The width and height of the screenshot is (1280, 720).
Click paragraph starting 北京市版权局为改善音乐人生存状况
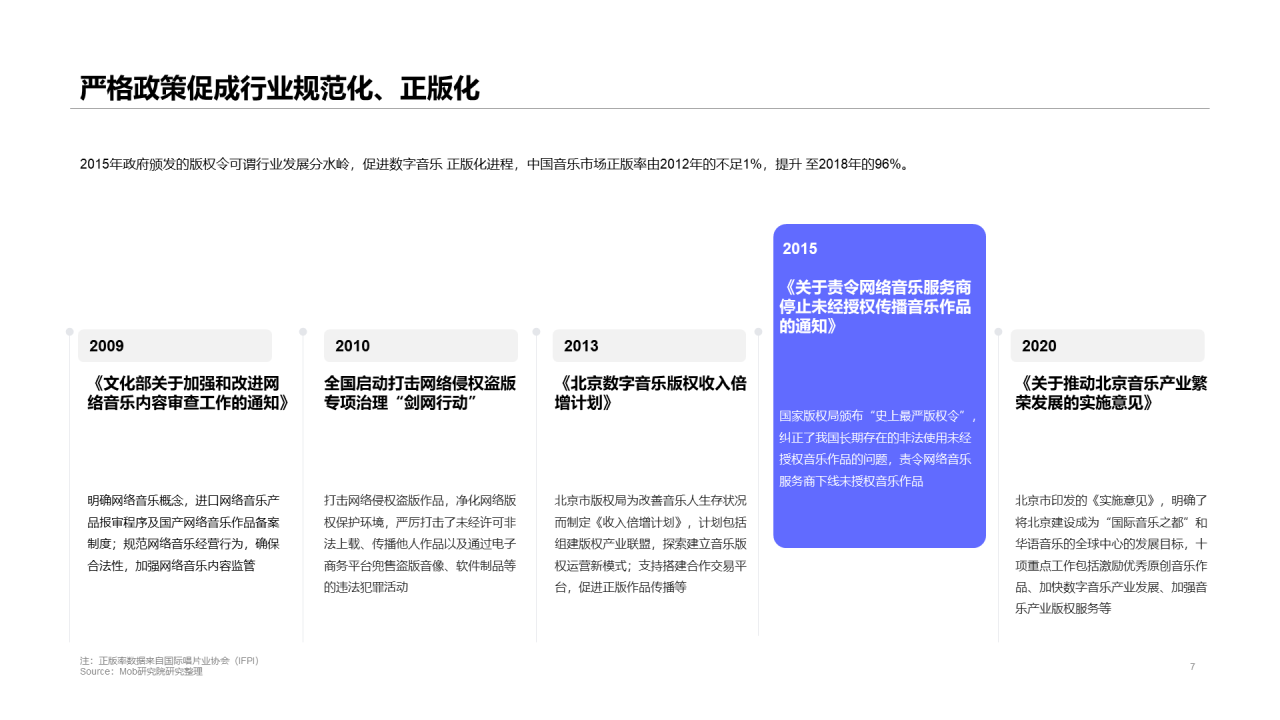click(651, 543)
